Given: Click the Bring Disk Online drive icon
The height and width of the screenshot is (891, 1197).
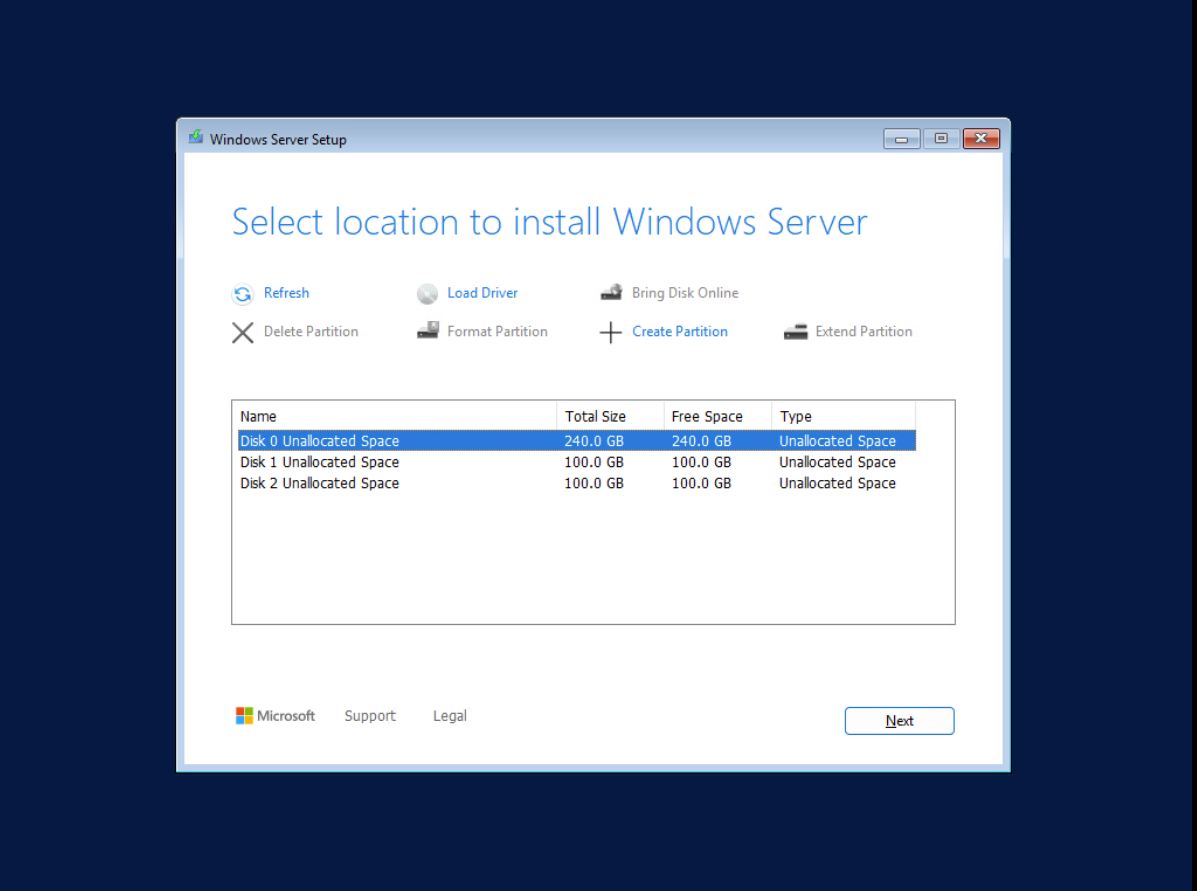Looking at the screenshot, I should coord(611,292).
